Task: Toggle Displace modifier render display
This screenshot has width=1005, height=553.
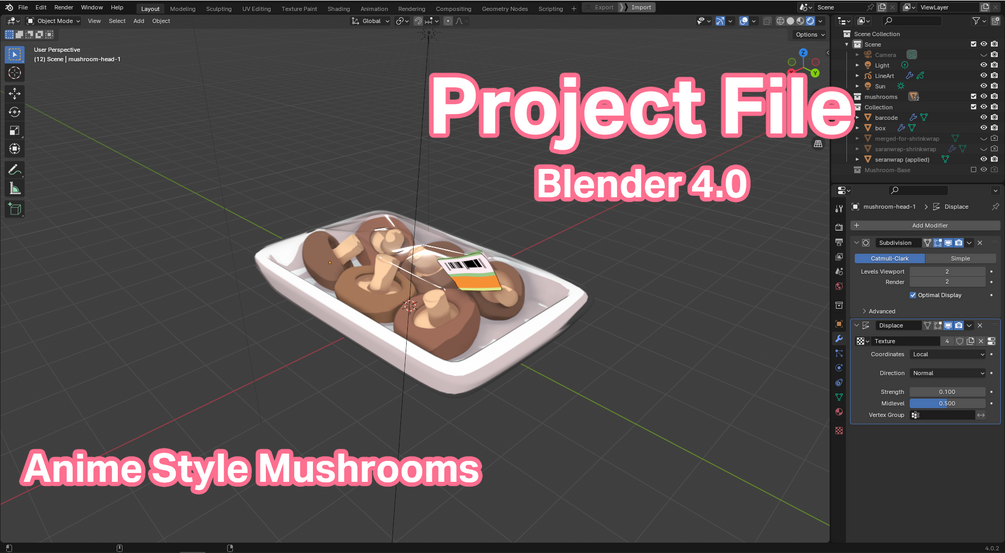Action: (958, 326)
